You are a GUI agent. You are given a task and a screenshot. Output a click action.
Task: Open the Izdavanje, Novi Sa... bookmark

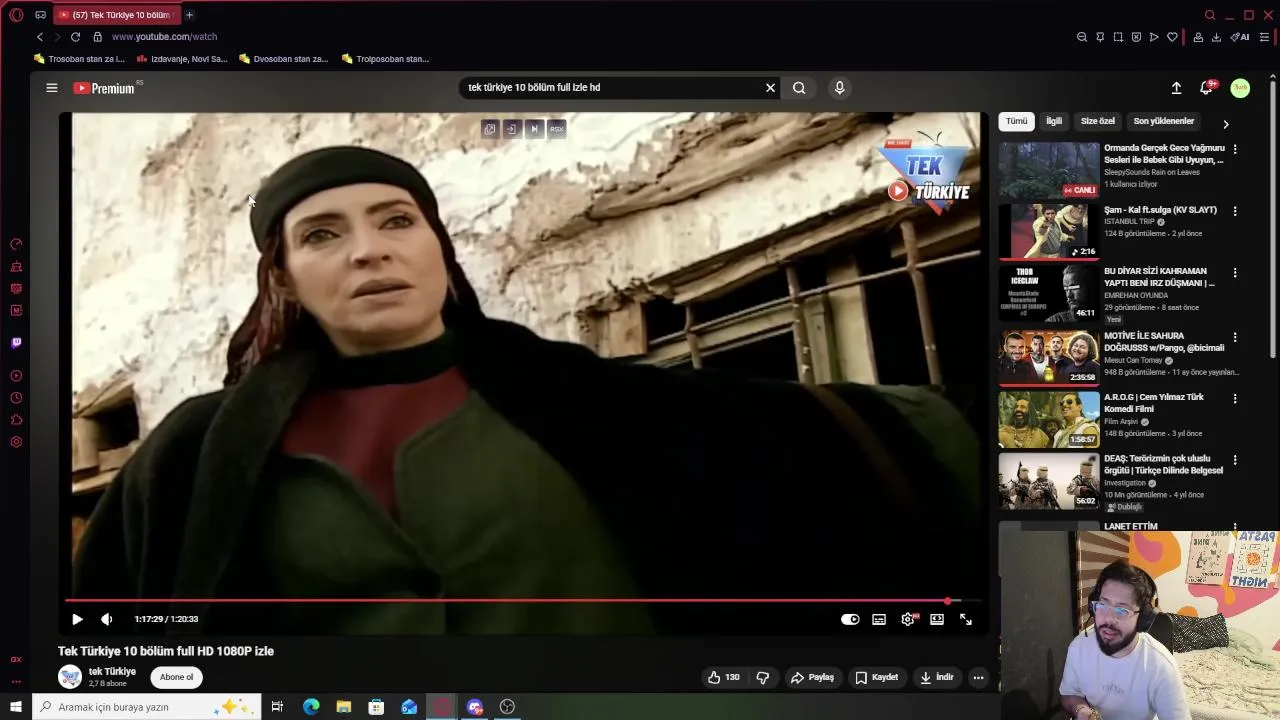tap(182, 59)
